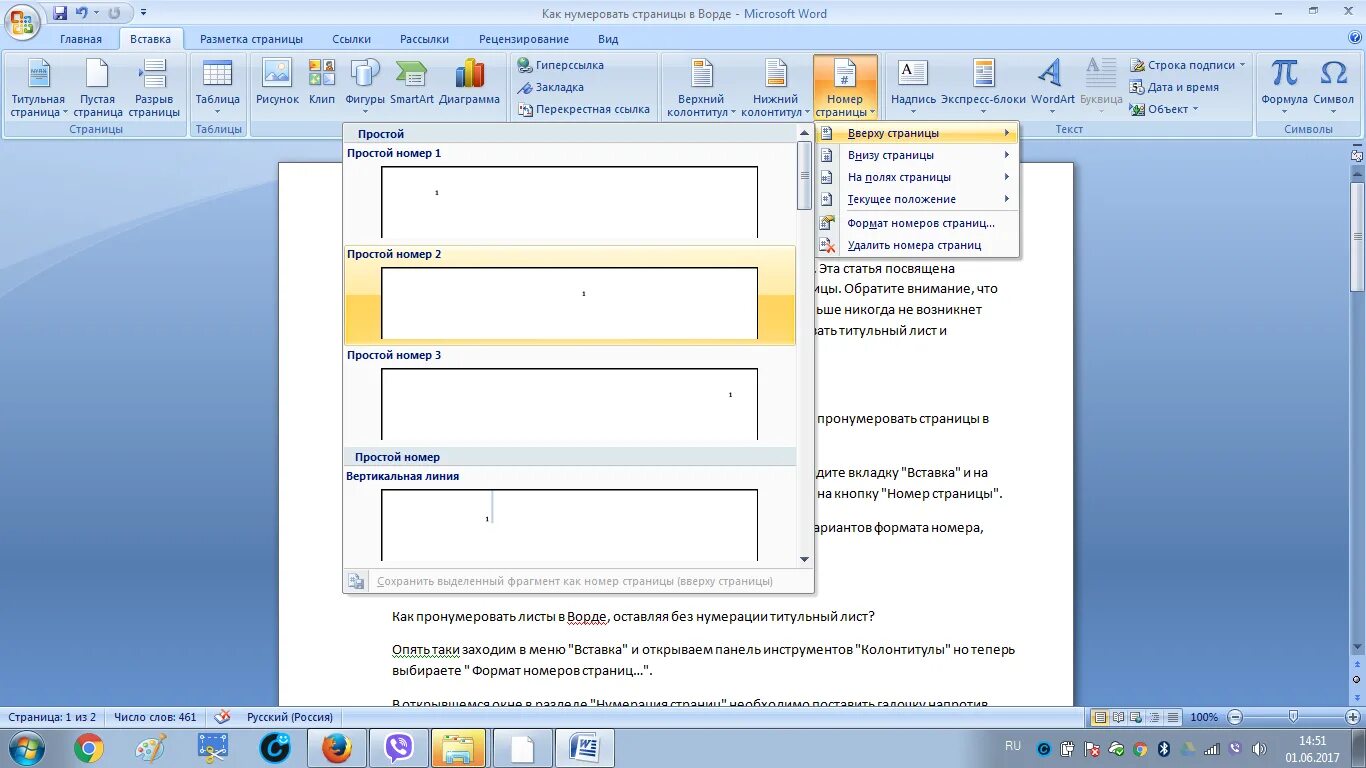
Task: Open Google Chrome from taskbar
Action: click(88, 748)
